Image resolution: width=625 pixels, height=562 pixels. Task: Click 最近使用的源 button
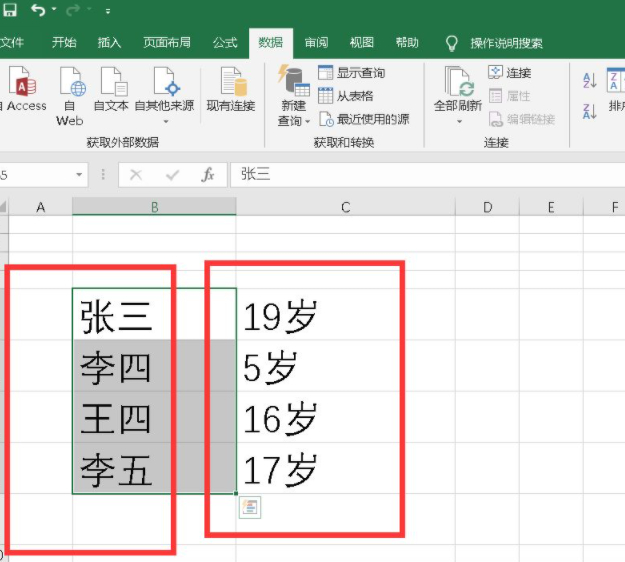point(364,119)
